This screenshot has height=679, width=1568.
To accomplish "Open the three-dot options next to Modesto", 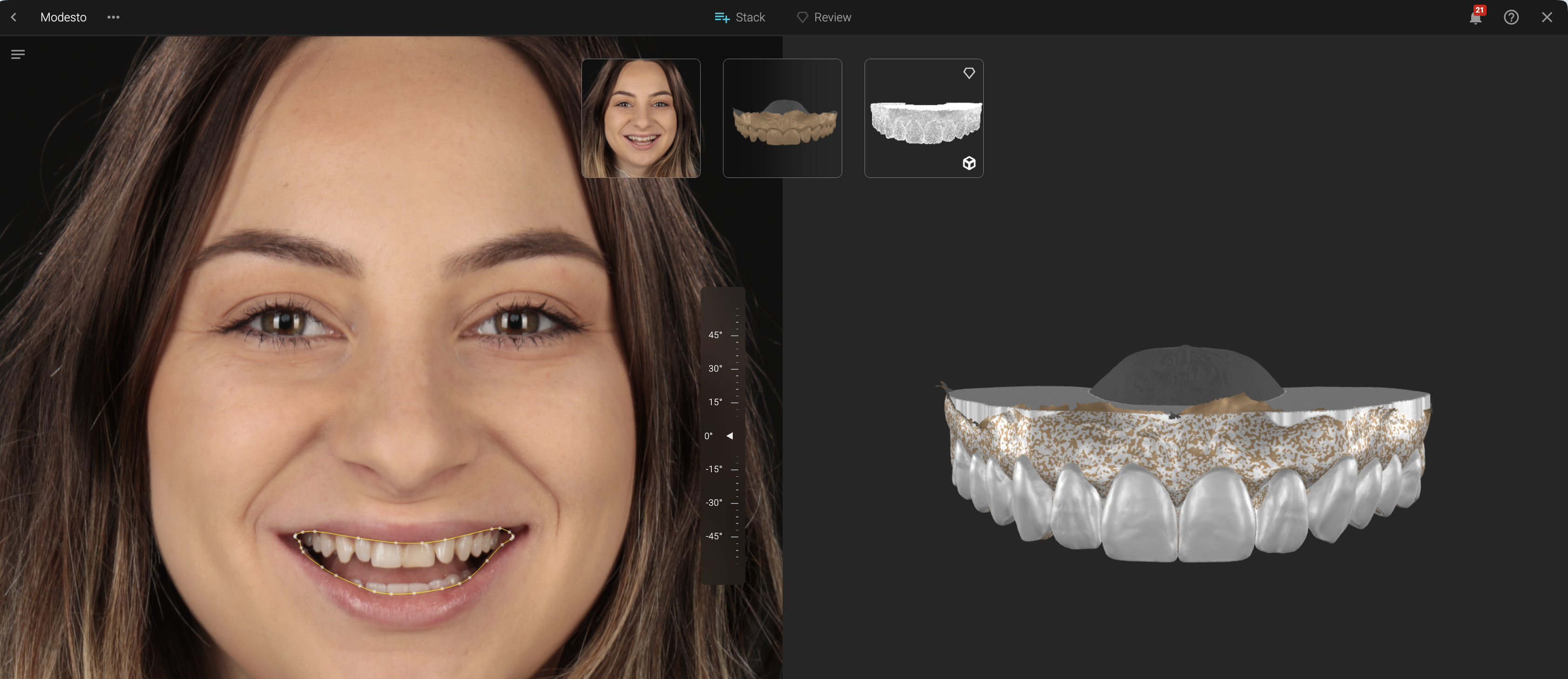I will click(113, 17).
